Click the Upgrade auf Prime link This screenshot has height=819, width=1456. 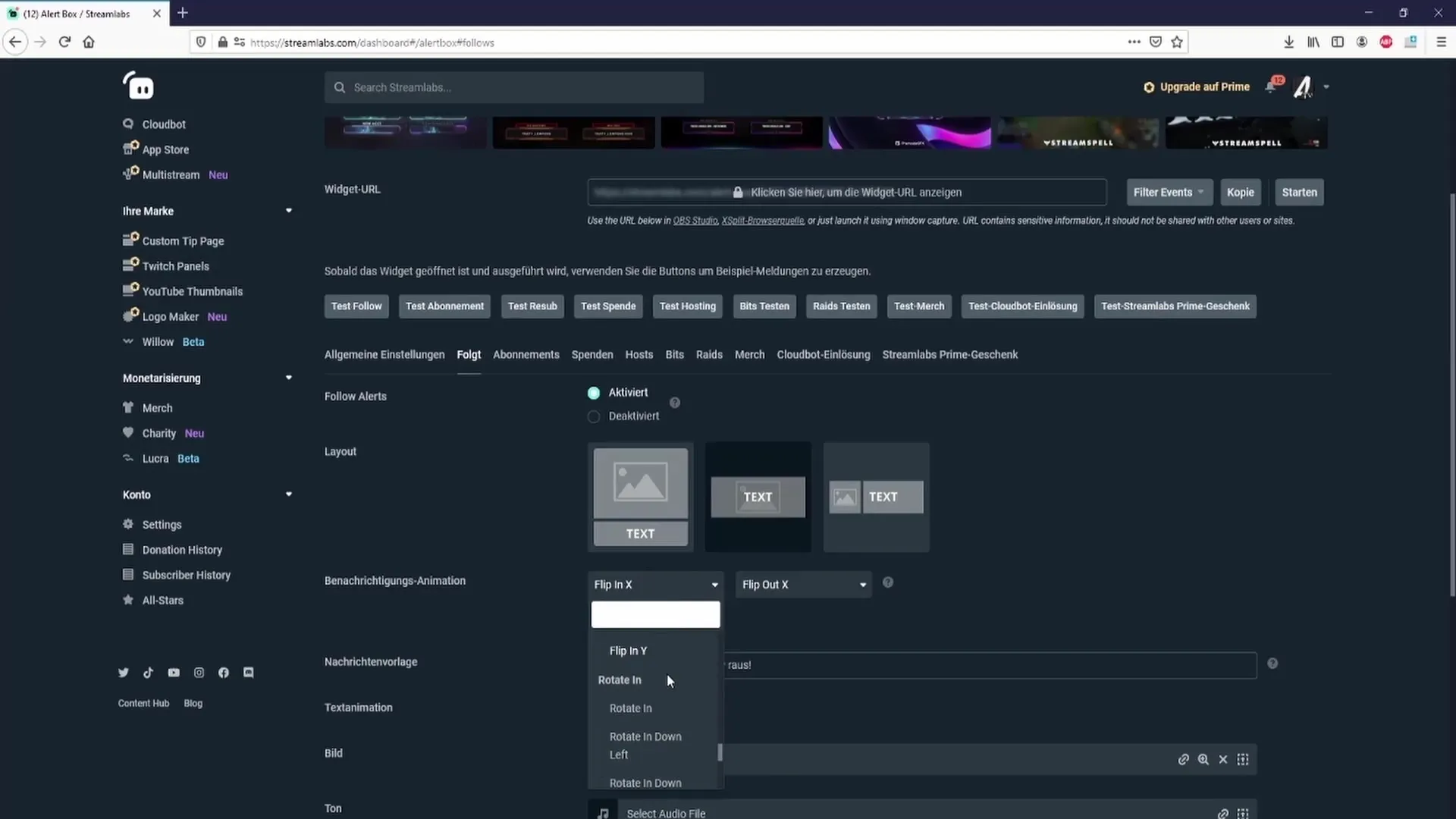[1197, 87]
